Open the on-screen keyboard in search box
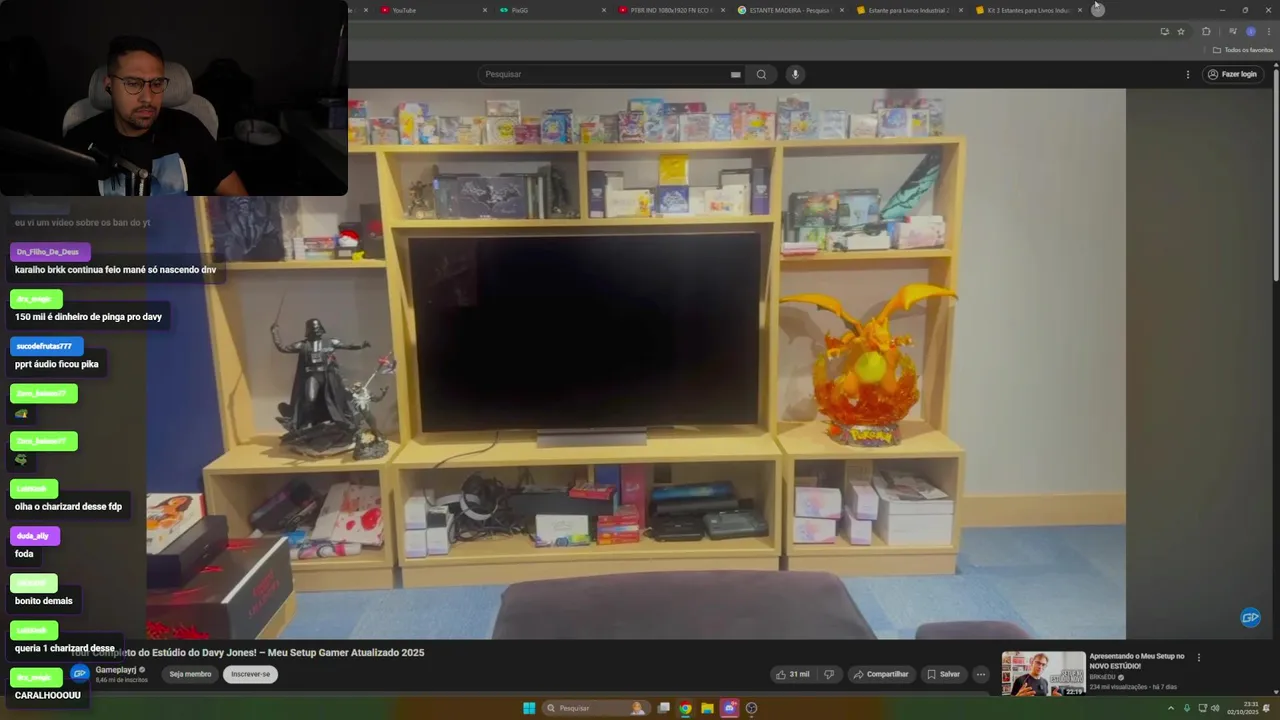1280x720 pixels. tap(735, 74)
